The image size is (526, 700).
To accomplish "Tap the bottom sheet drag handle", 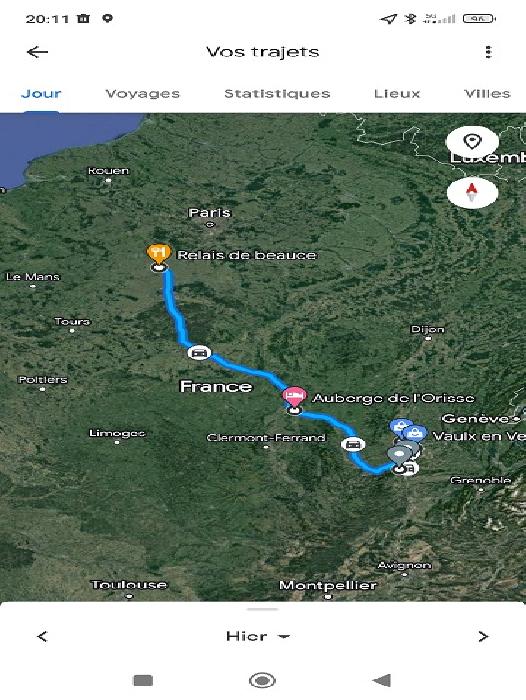I will point(263,609).
